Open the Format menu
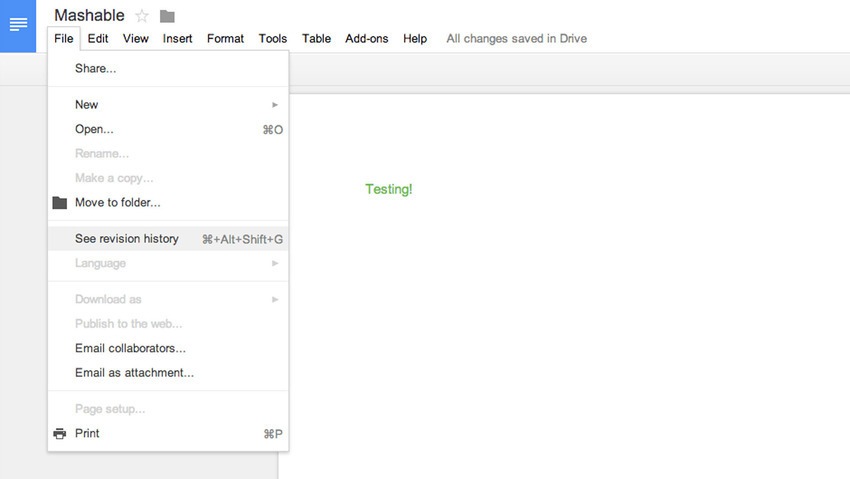 [x=225, y=39]
